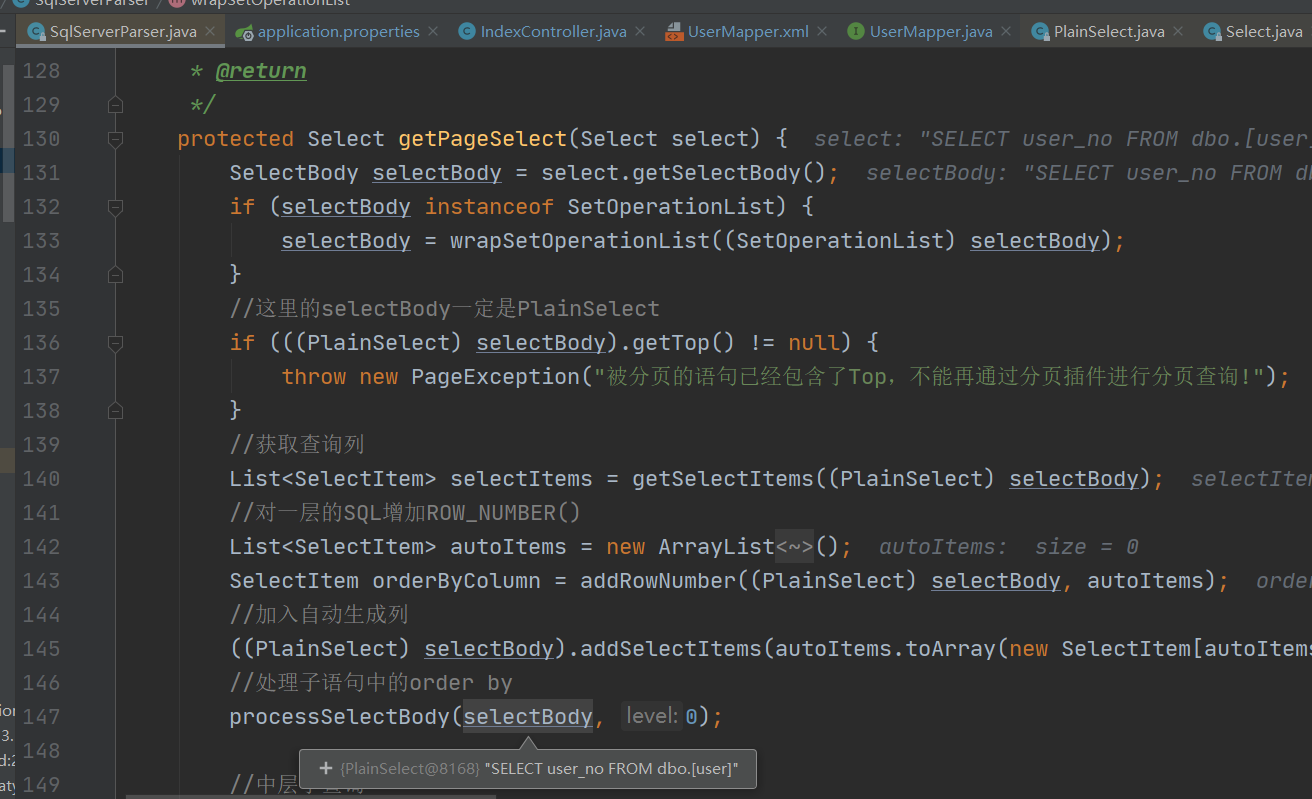The width and height of the screenshot is (1312, 799).
Task: Click the IndexController.java class icon
Action: pos(467,32)
